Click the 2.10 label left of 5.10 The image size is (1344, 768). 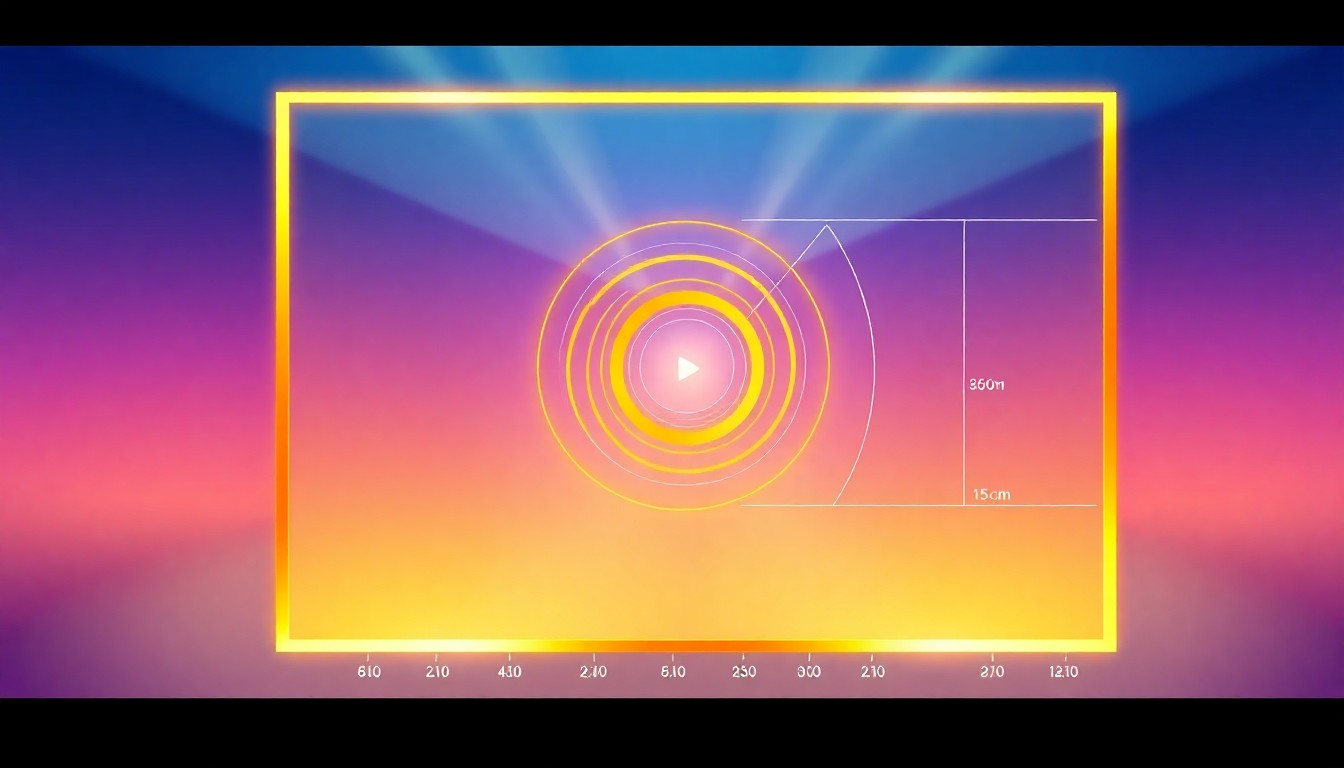593,672
